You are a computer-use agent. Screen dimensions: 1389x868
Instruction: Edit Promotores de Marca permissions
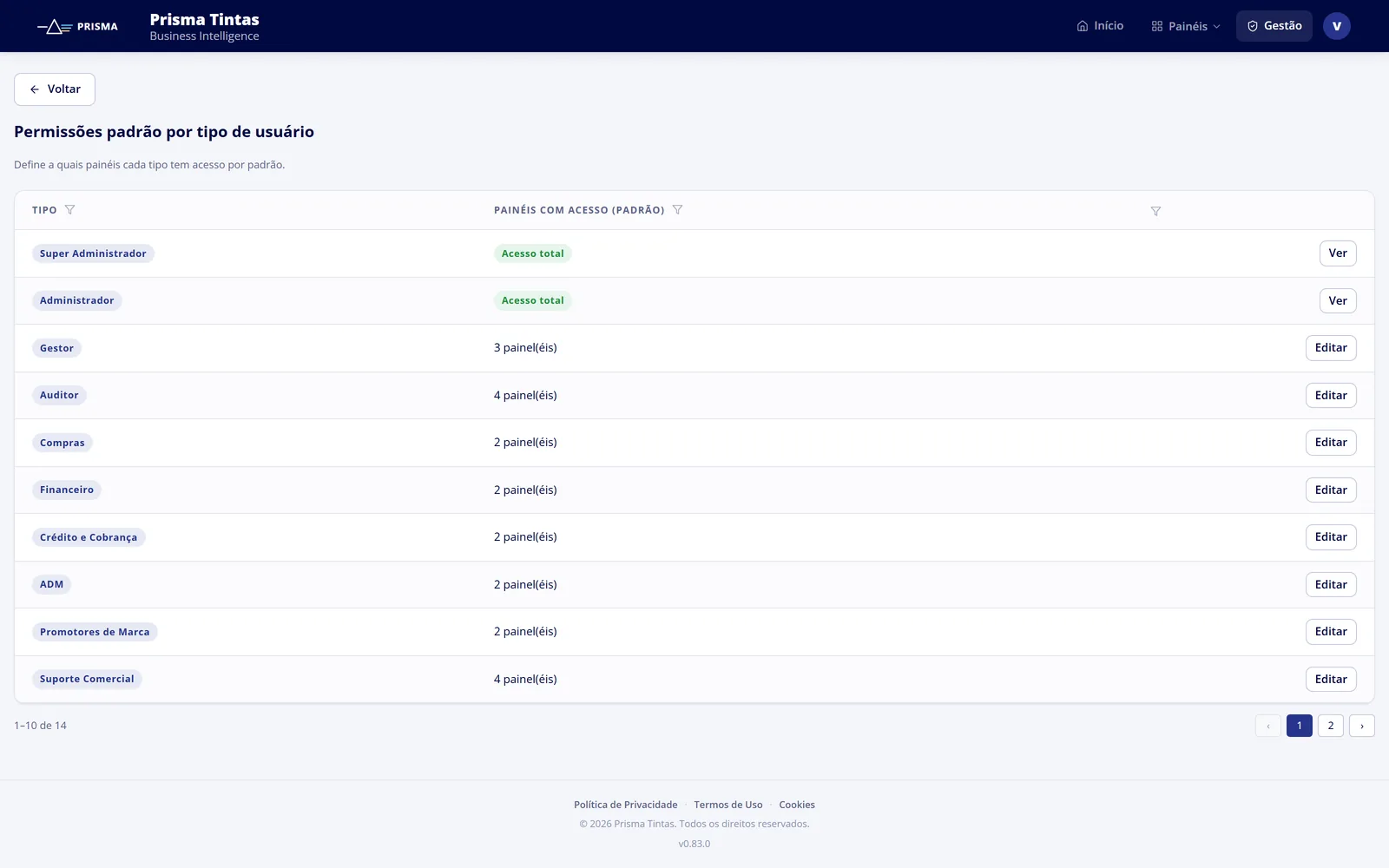click(1331, 632)
